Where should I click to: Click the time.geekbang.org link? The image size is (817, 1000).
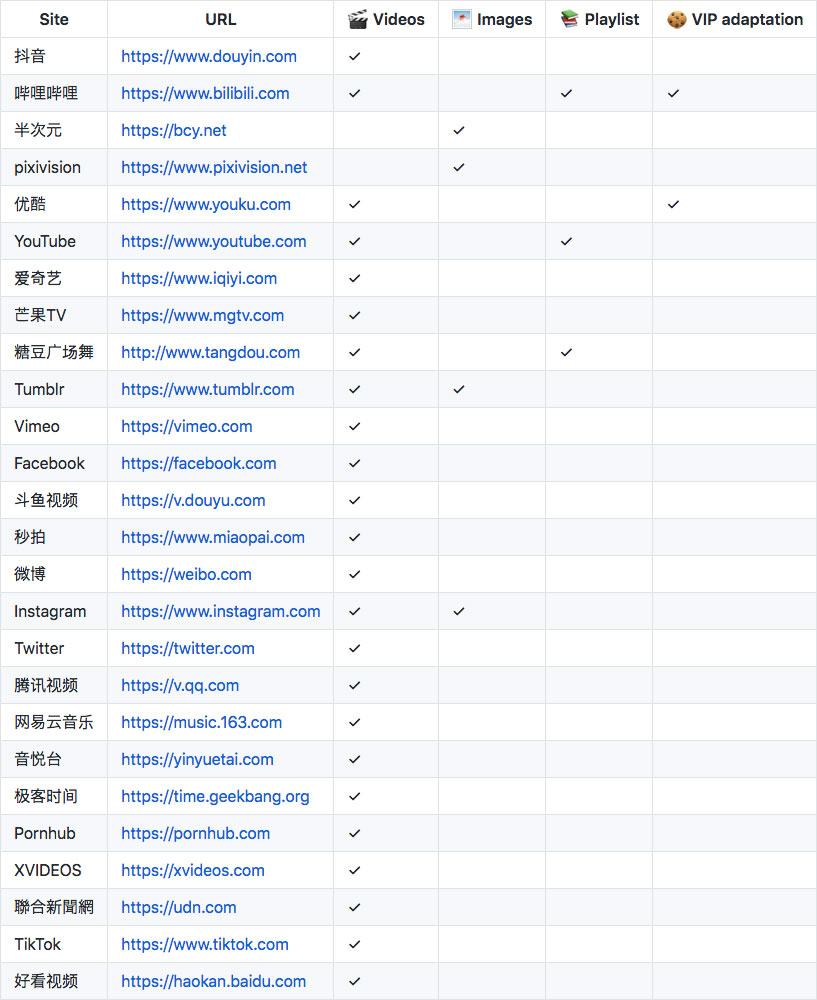[x=215, y=796]
